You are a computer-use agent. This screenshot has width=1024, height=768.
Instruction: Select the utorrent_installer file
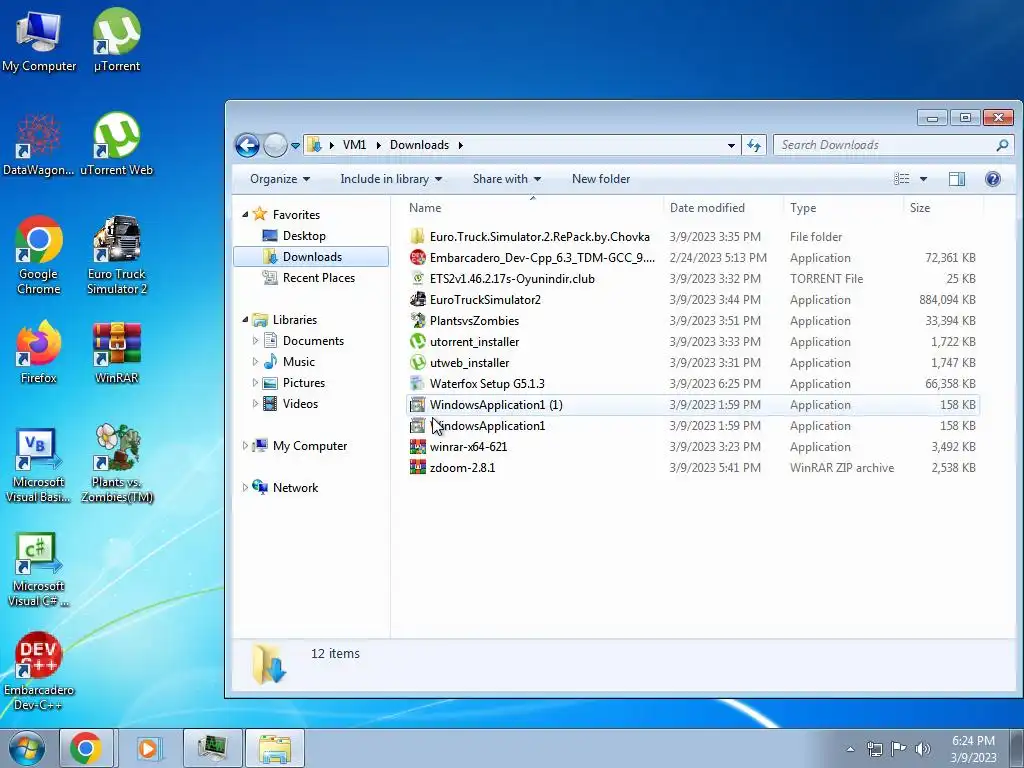point(692,342)
